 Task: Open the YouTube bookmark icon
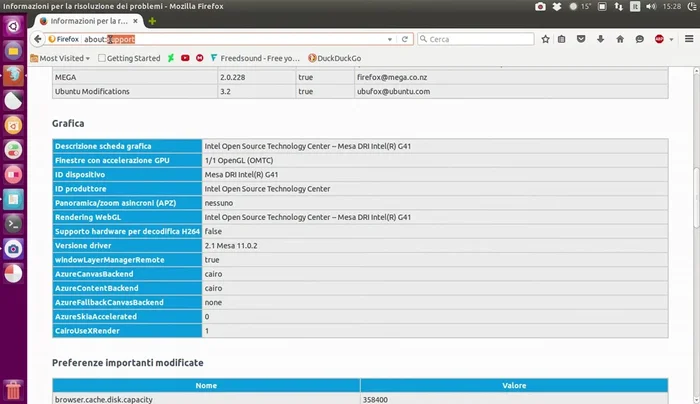click(185, 58)
